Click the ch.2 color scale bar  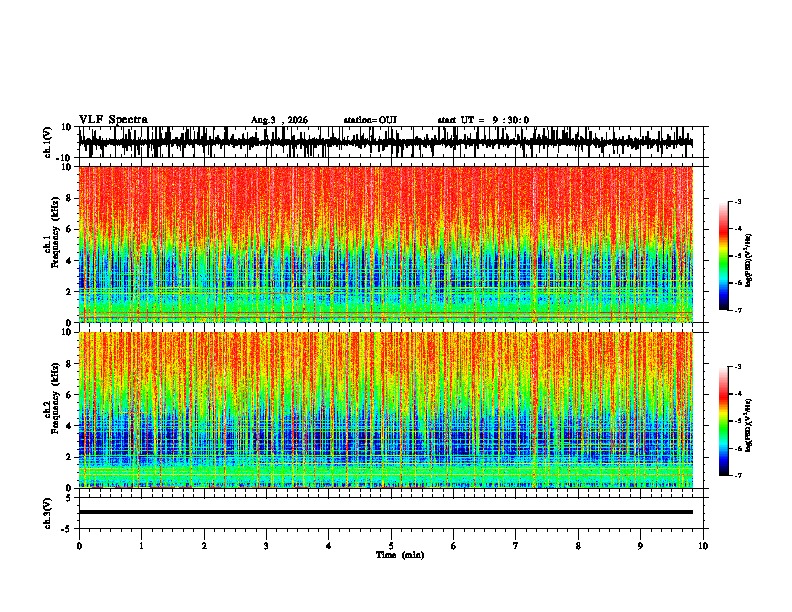723,421
